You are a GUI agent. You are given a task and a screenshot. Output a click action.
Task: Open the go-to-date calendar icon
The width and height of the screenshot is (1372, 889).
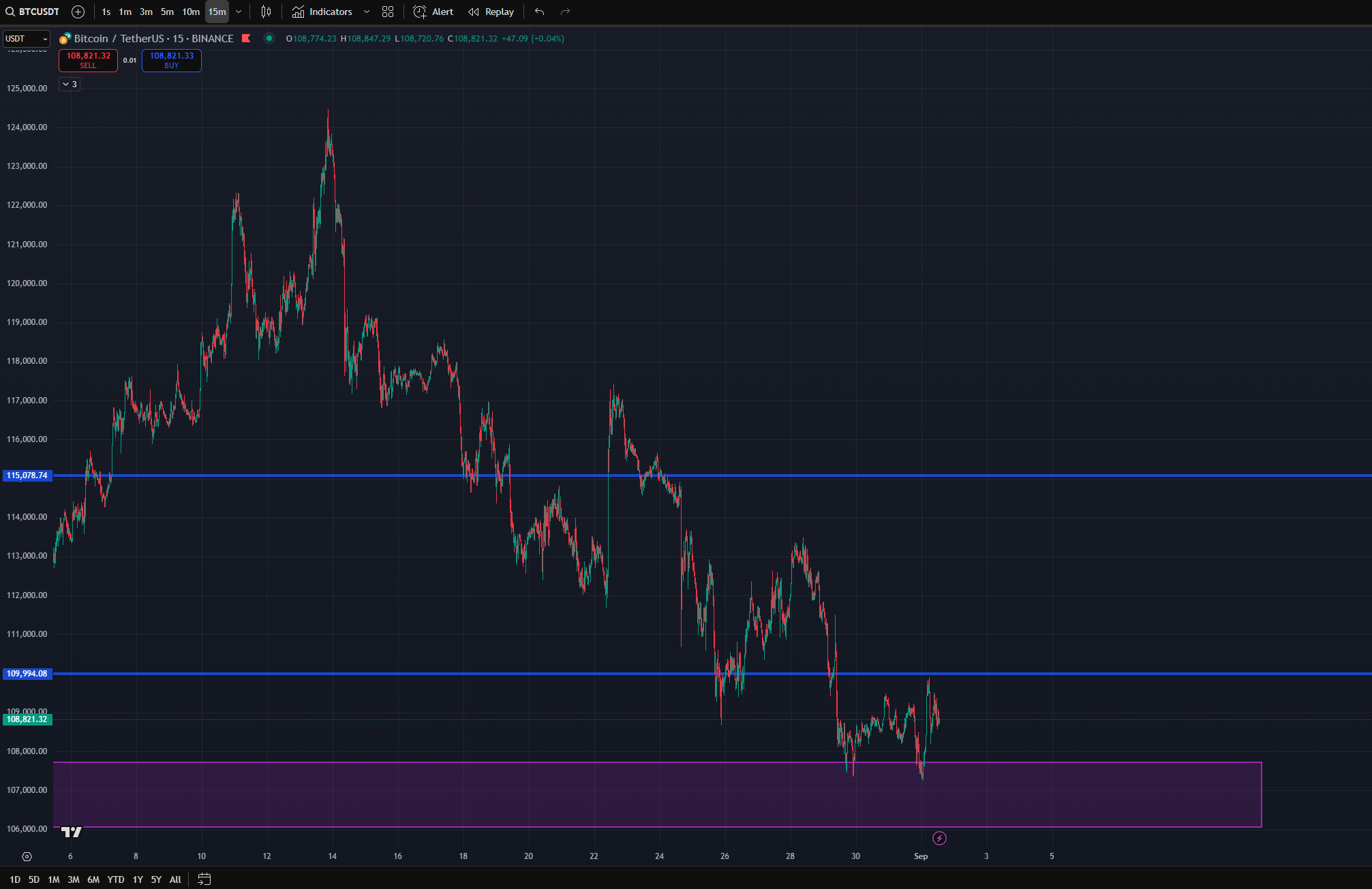204,879
